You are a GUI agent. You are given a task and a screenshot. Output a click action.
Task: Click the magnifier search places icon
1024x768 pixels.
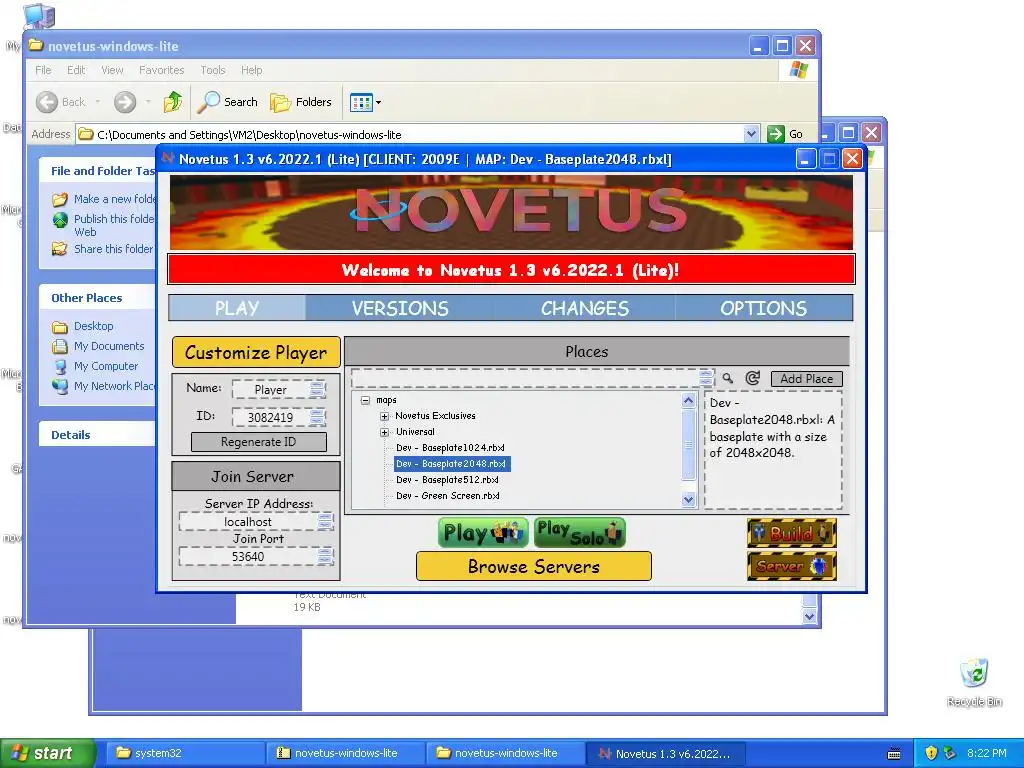(728, 378)
